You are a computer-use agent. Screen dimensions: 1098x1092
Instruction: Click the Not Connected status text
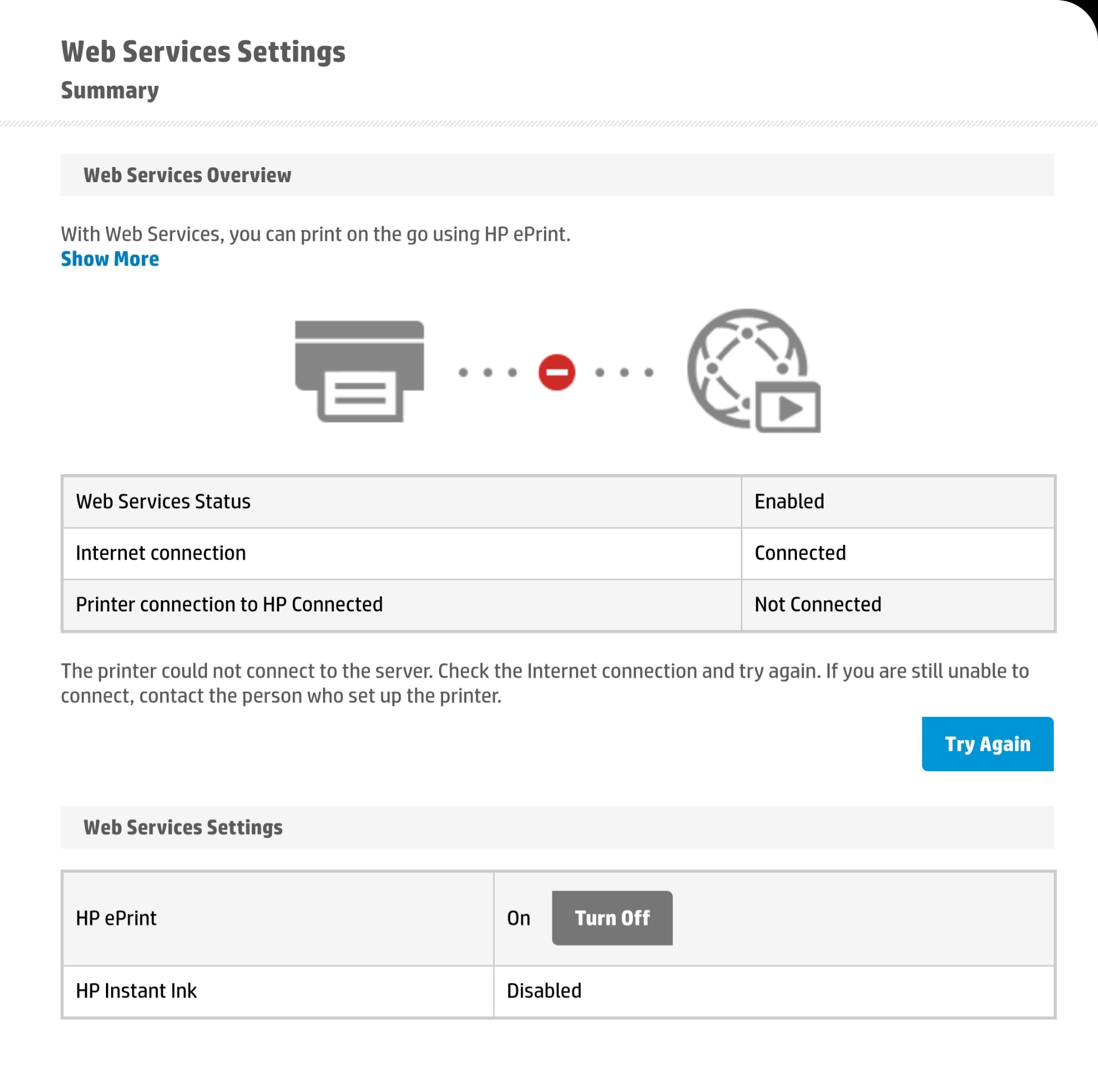(817, 604)
